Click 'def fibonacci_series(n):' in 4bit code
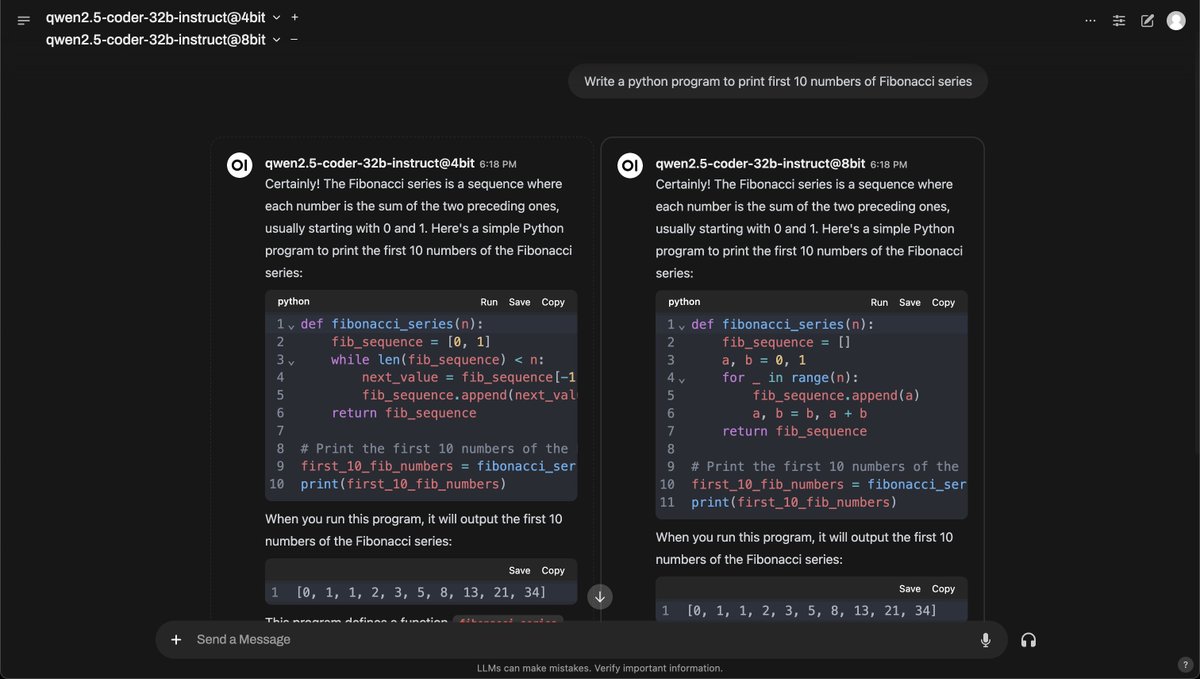Screen dimensions: 1200x679 [x=392, y=324]
